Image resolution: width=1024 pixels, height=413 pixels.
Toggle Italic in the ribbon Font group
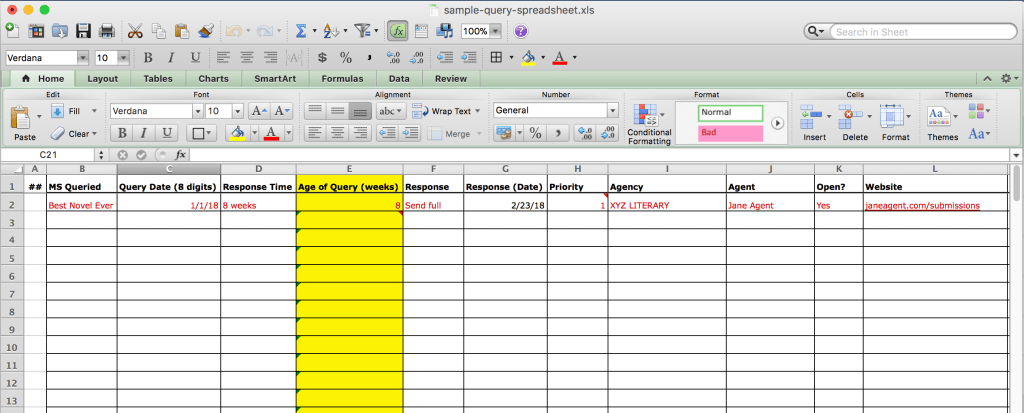[x=144, y=133]
